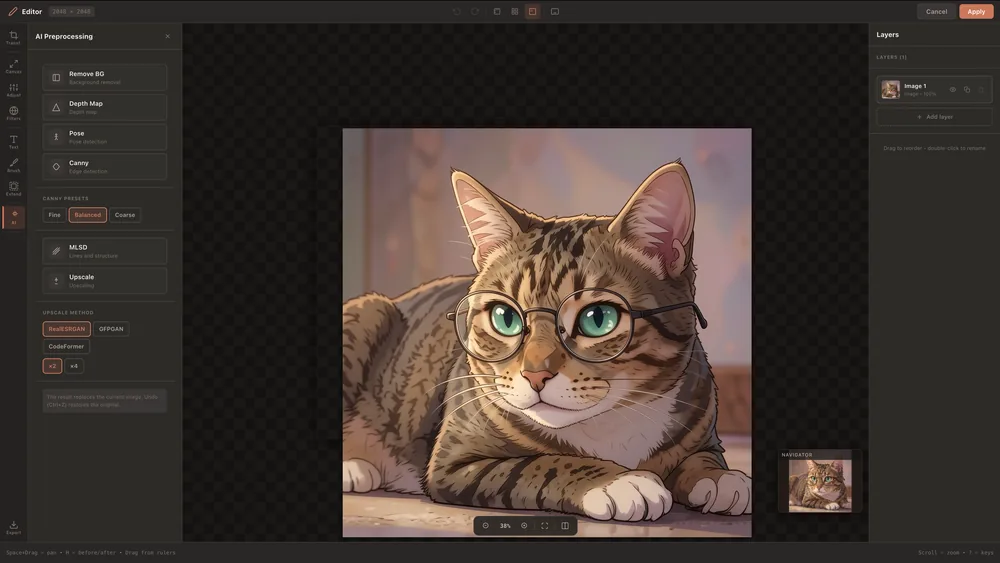
Task: Zoom out the canvas
Action: click(x=485, y=526)
